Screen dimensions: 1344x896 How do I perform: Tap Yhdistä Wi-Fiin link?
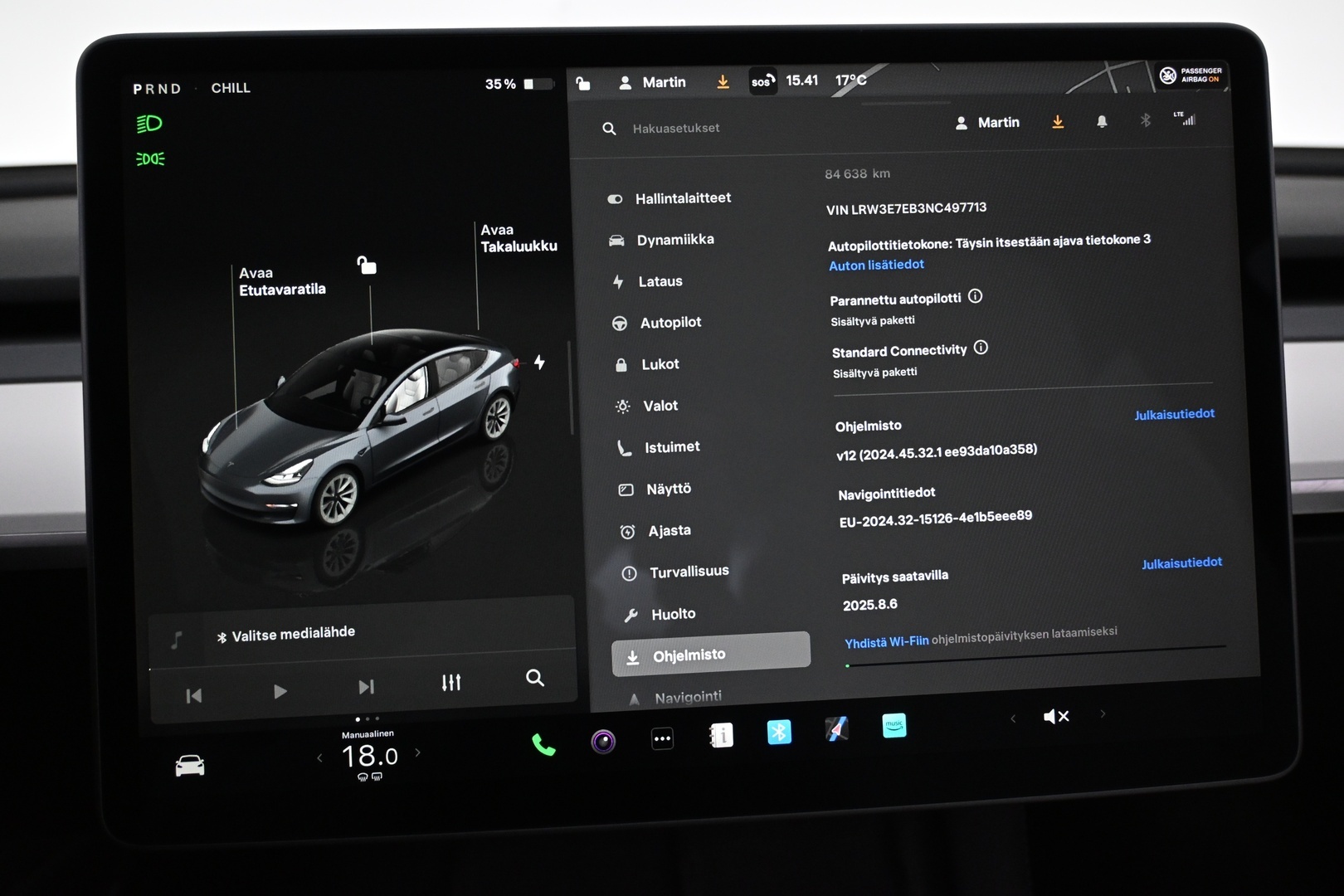point(886,642)
